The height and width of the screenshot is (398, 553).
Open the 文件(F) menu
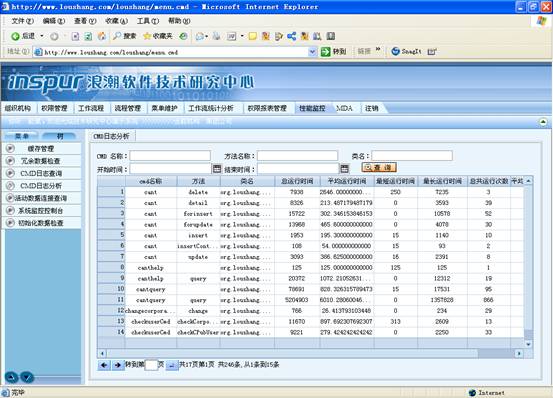pos(23,21)
